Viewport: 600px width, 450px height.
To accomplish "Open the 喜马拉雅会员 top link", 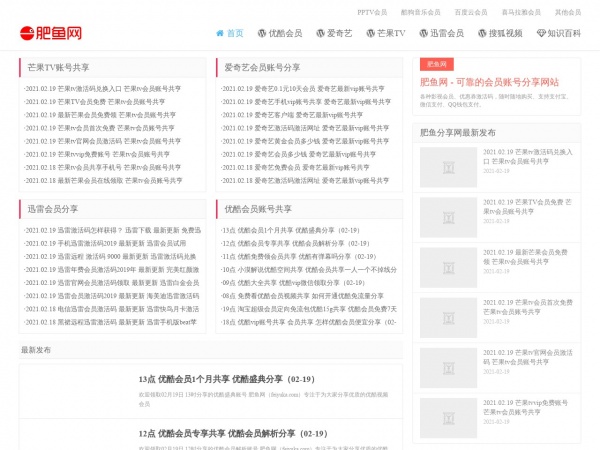I will [521, 12].
